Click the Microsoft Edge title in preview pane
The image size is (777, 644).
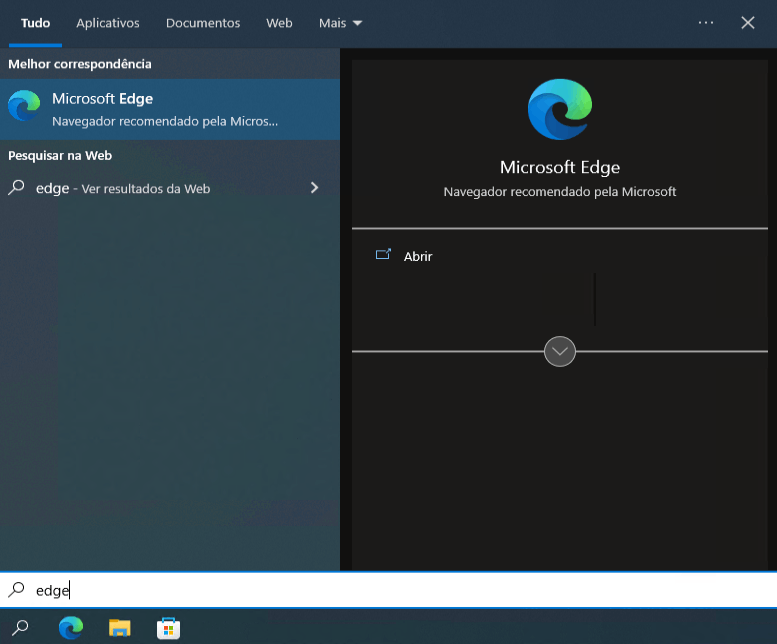tap(559, 167)
